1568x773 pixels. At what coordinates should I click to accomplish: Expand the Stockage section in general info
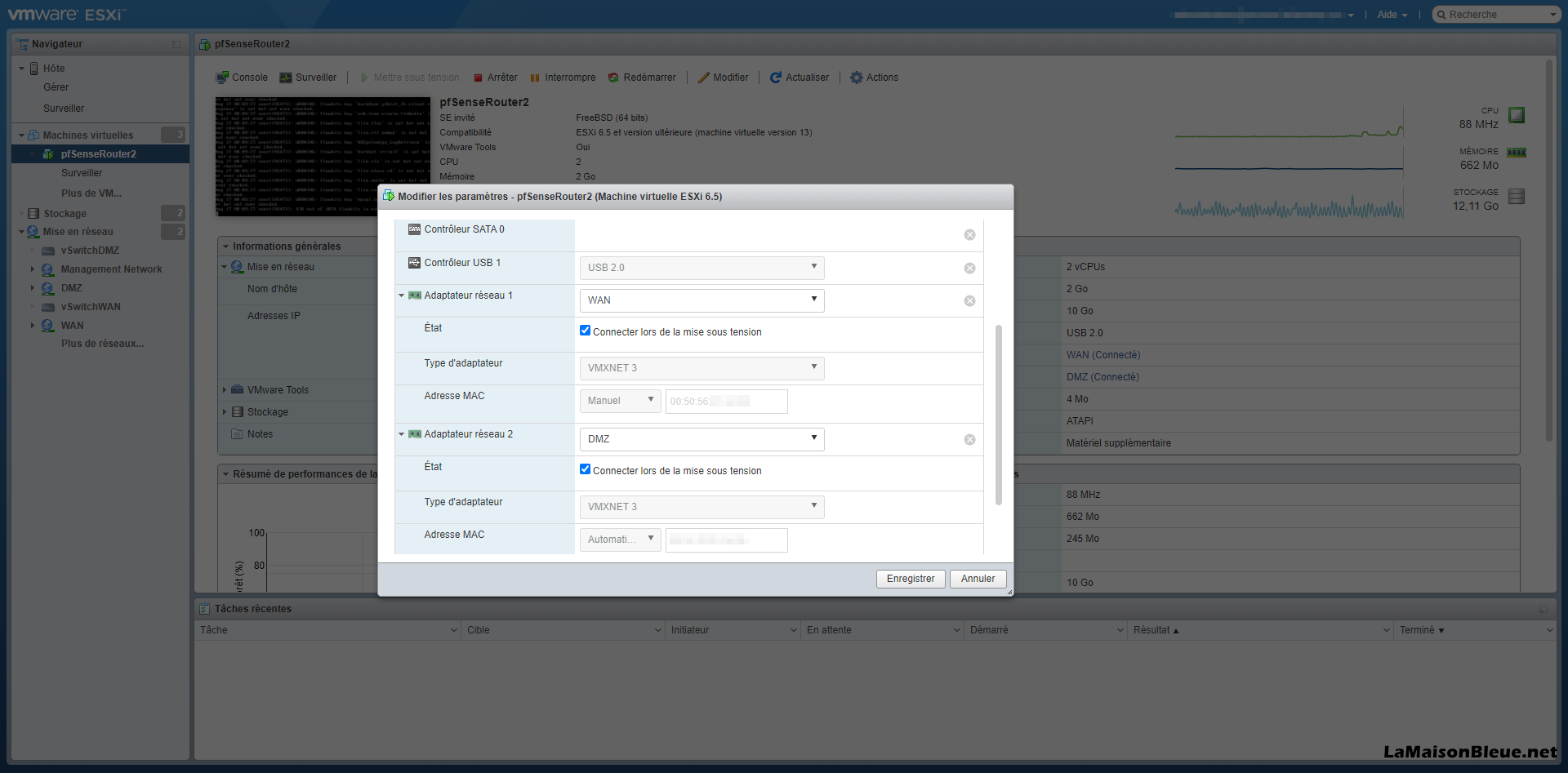225,412
